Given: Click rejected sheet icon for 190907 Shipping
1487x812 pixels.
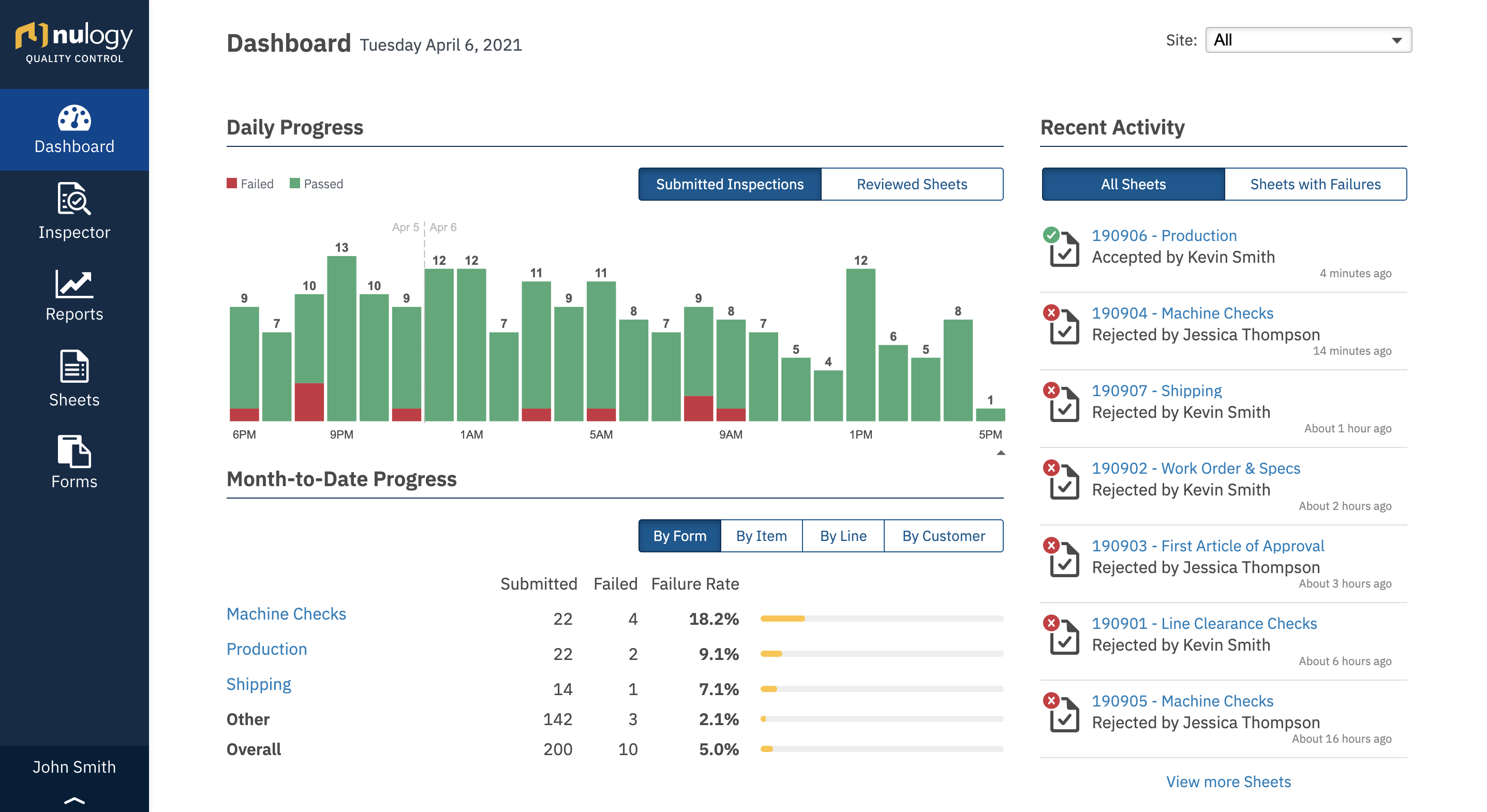Looking at the screenshot, I should click(1063, 404).
